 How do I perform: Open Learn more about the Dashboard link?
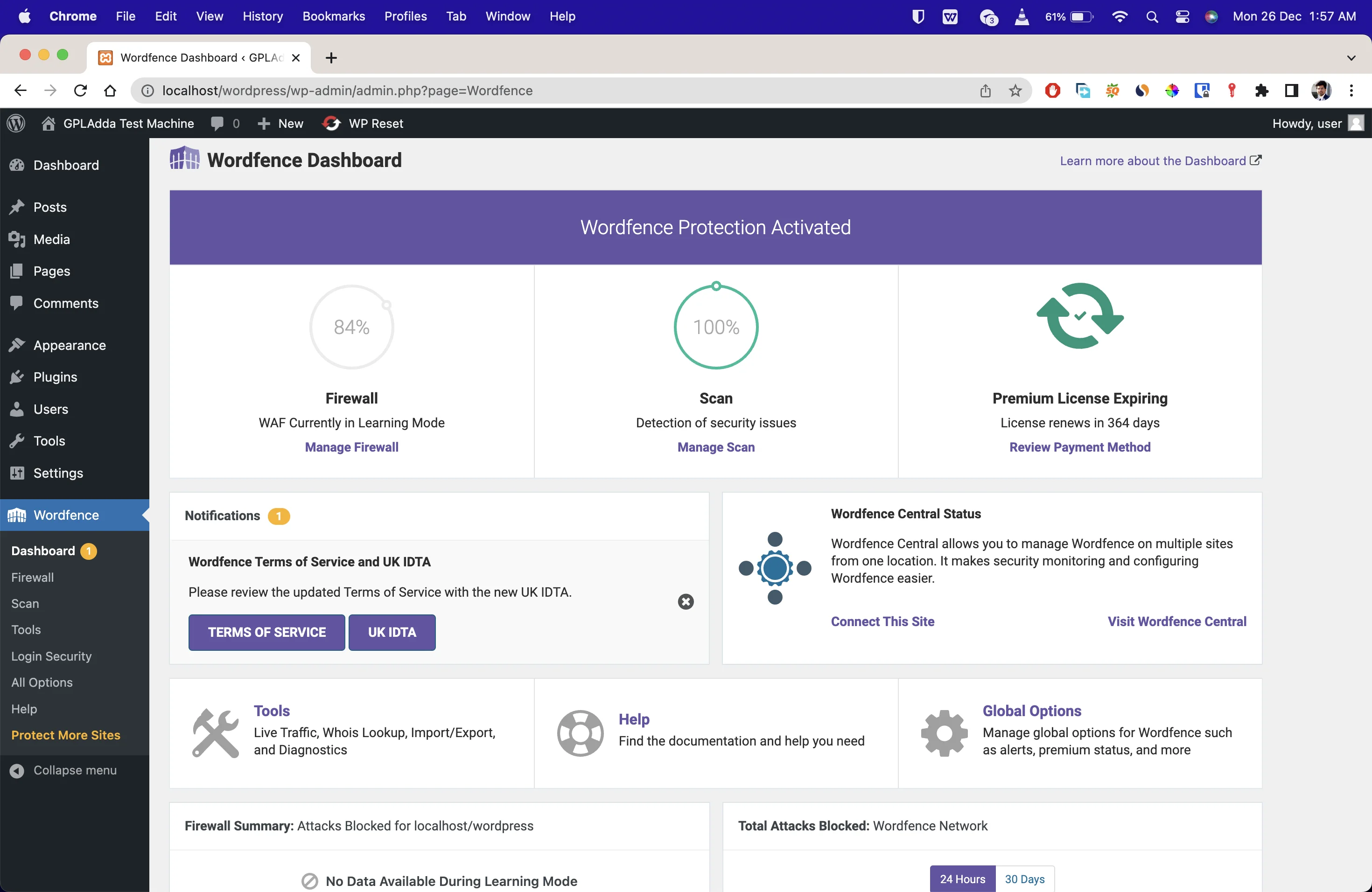[x=1161, y=161]
